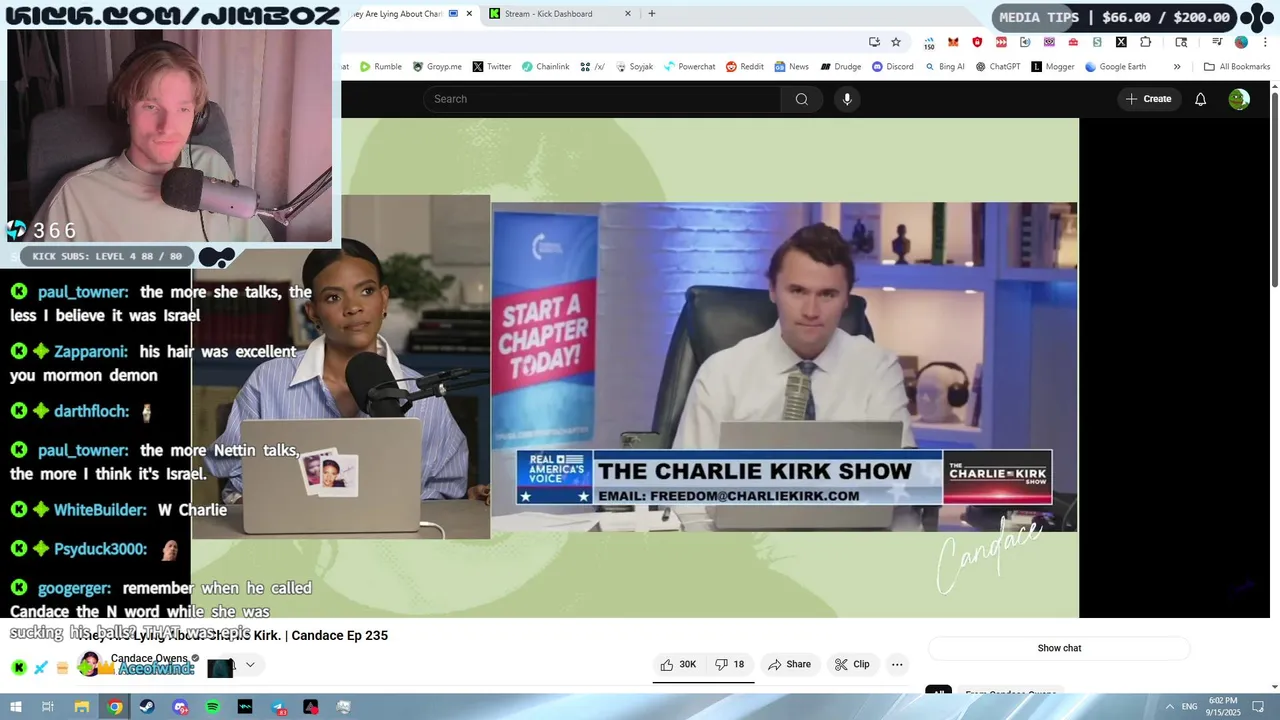This screenshot has width=1280, height=720.
Task: Click the X extension icon in toolbar
Action: [x=1121, y=42]
